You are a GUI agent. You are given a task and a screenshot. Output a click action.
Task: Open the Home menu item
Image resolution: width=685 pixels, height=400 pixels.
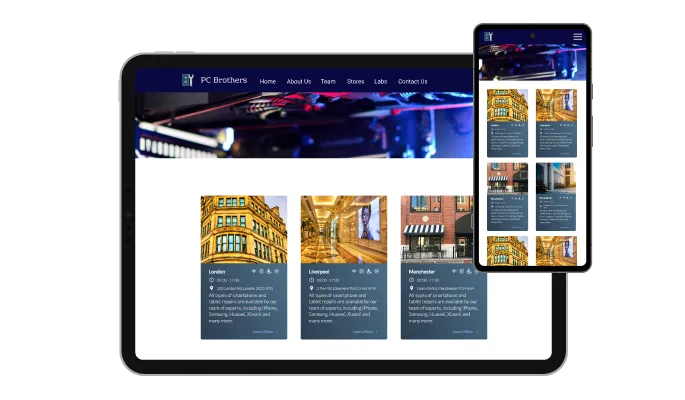pyautogui.click(x=268, y=81)
